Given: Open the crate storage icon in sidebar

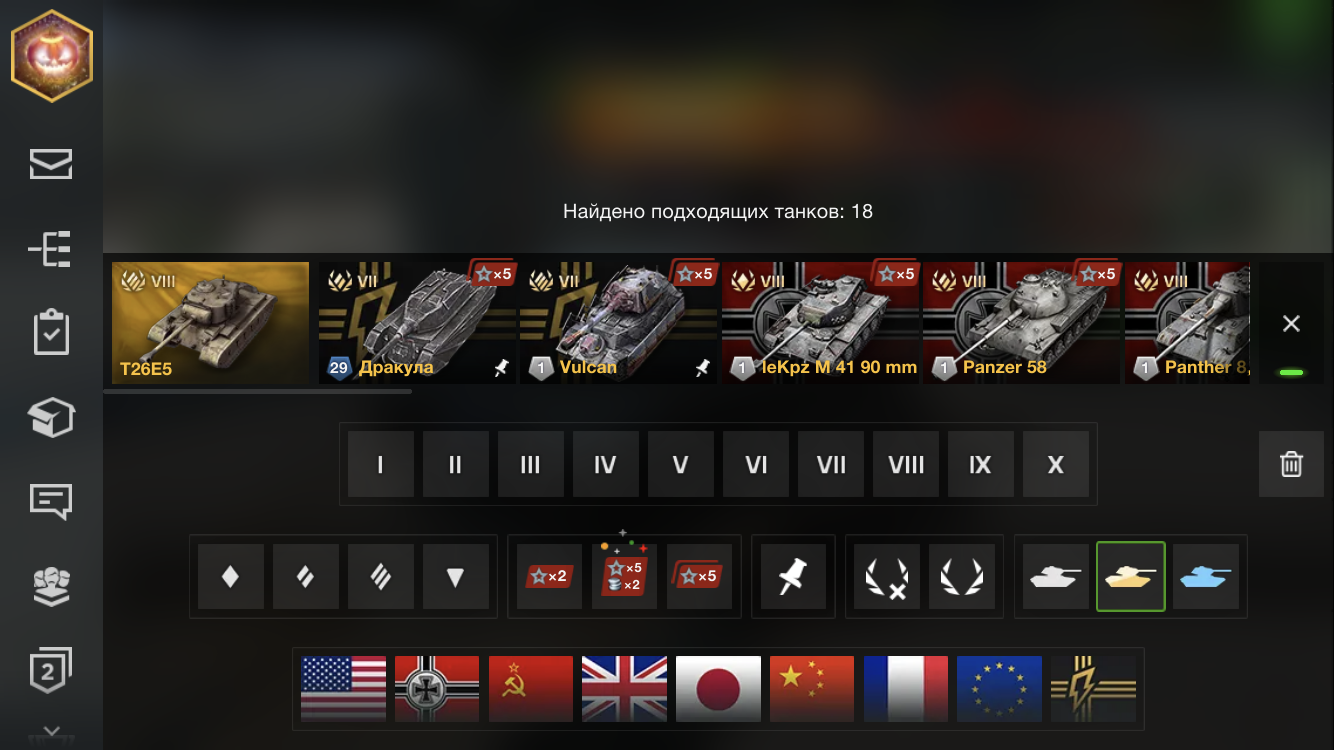Looking at the screenshot, I should click(x=51, y=417).
